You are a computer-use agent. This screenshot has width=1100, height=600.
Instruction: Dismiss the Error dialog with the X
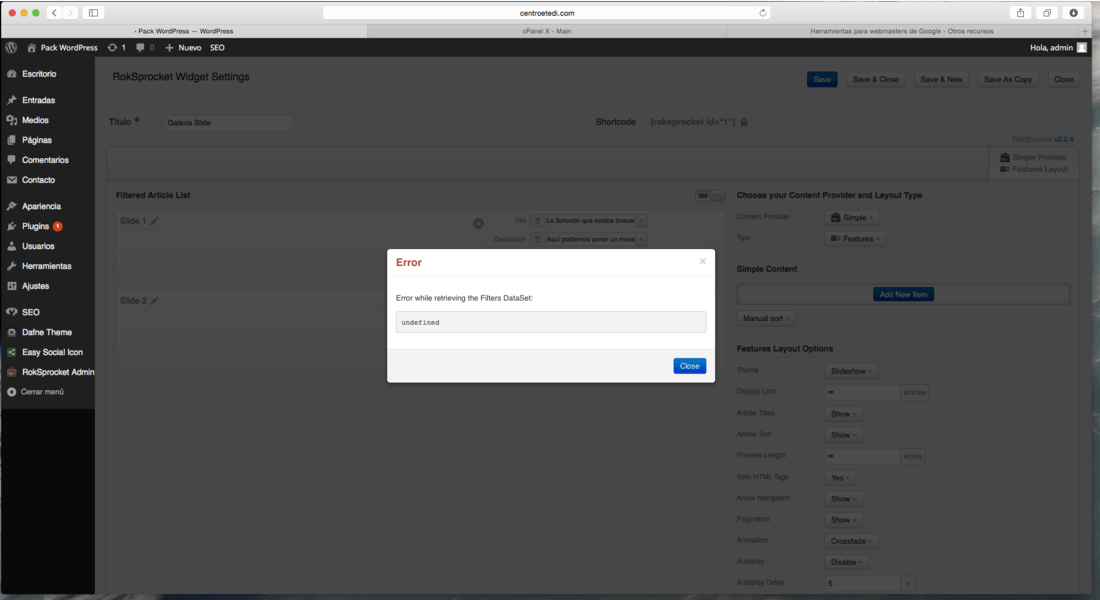point(702,261)
